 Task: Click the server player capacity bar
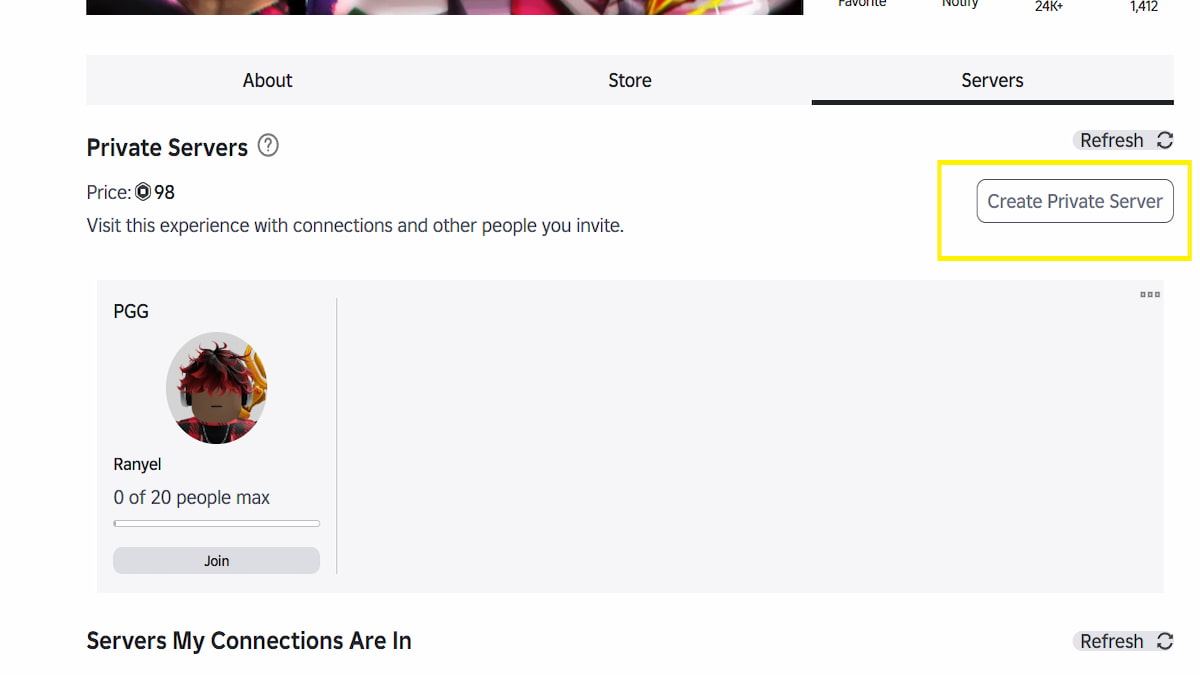click(216, 523)
